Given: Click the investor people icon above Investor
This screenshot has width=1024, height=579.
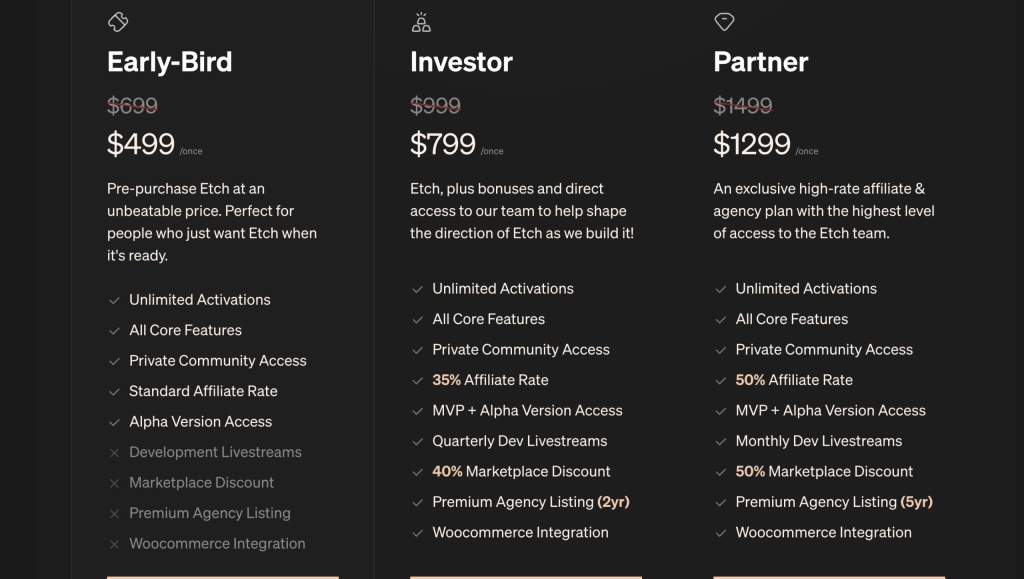Looking at the screenshot, I should pos(421,22).
